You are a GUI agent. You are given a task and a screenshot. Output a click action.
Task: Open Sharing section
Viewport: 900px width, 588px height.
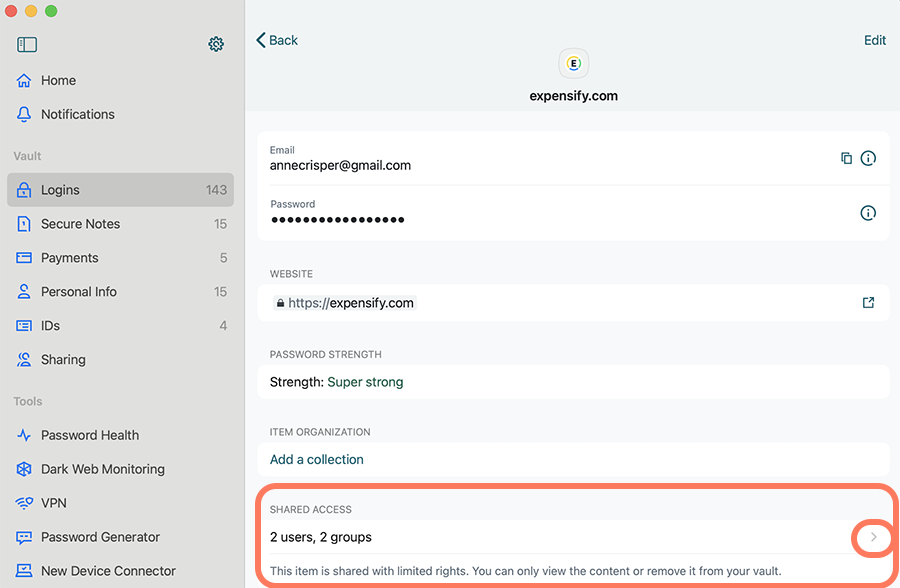(x=121, y=359)
